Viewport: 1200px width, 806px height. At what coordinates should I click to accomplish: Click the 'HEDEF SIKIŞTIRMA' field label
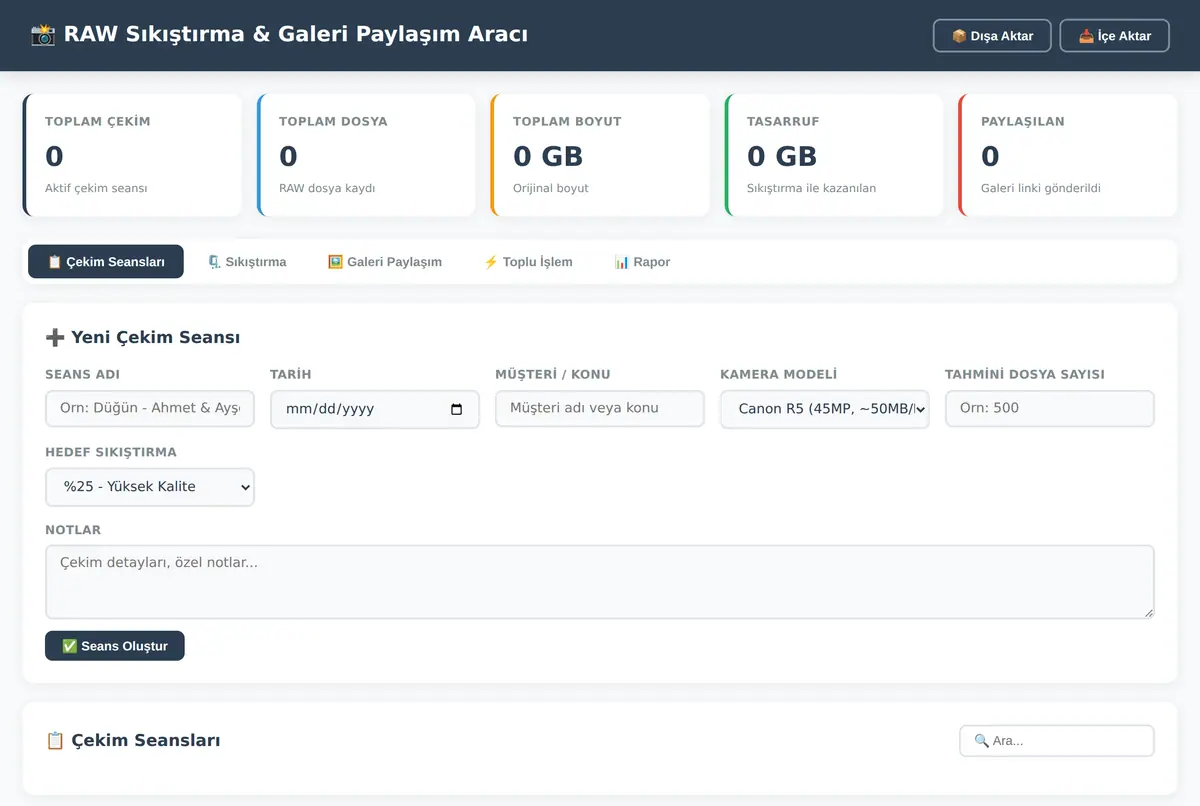pyautogui.click(x=111, y=453)
